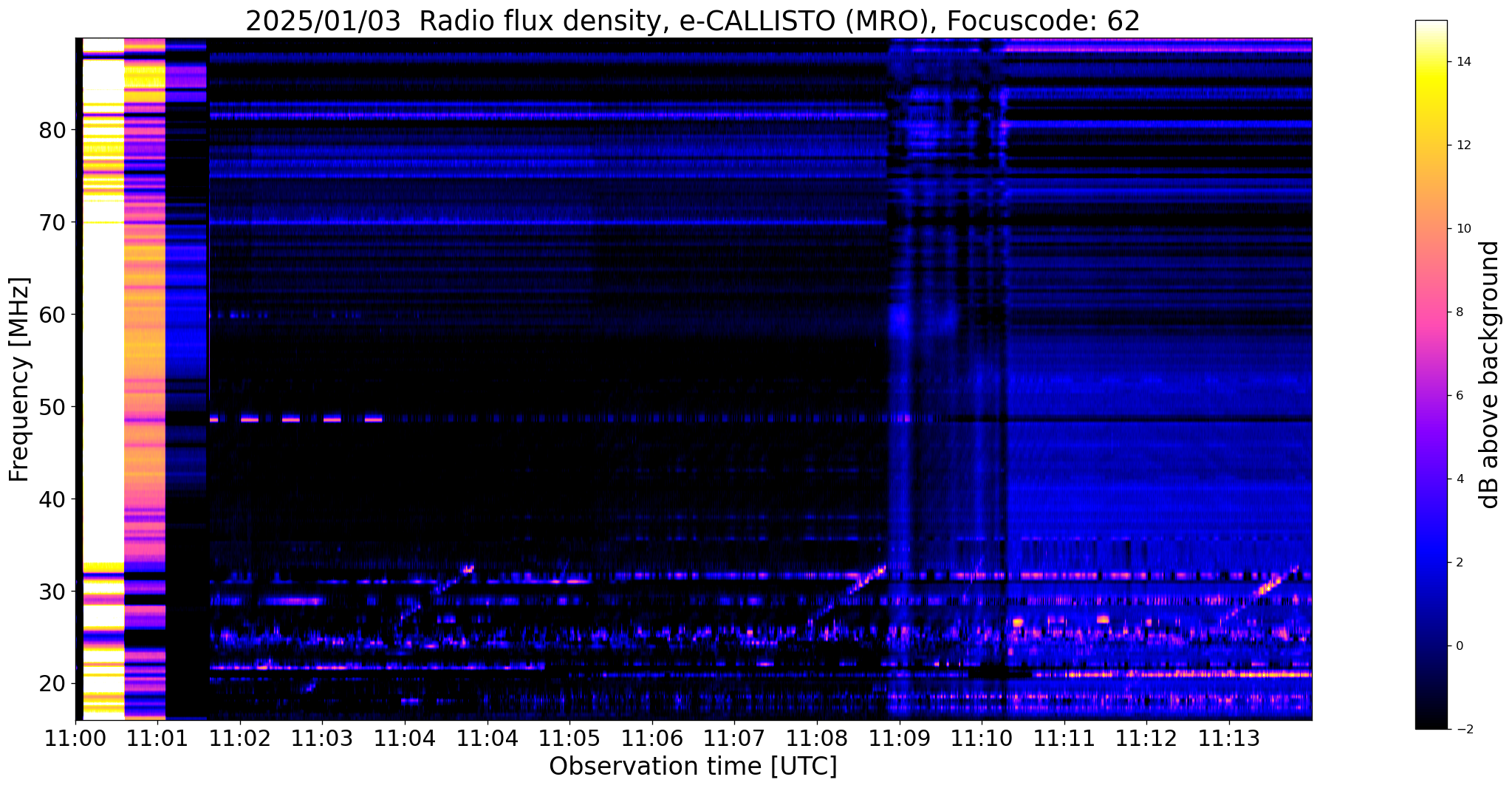The image size is (1512, 788).
Task: Click the 10 dB colorbar tick label
Action: [x=1463, y=229]
